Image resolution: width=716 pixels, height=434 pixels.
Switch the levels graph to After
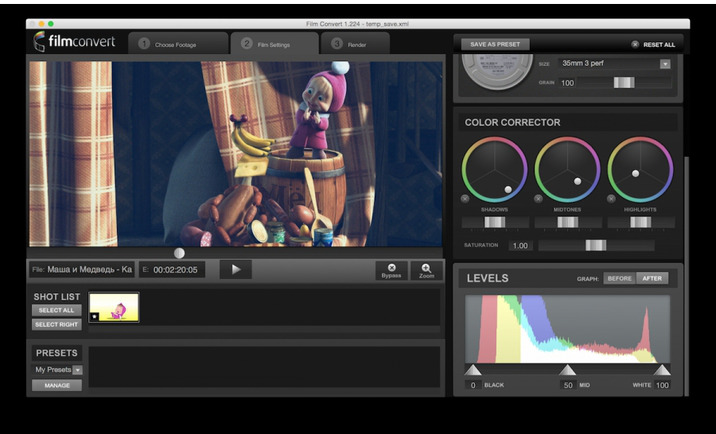(652, 278)
